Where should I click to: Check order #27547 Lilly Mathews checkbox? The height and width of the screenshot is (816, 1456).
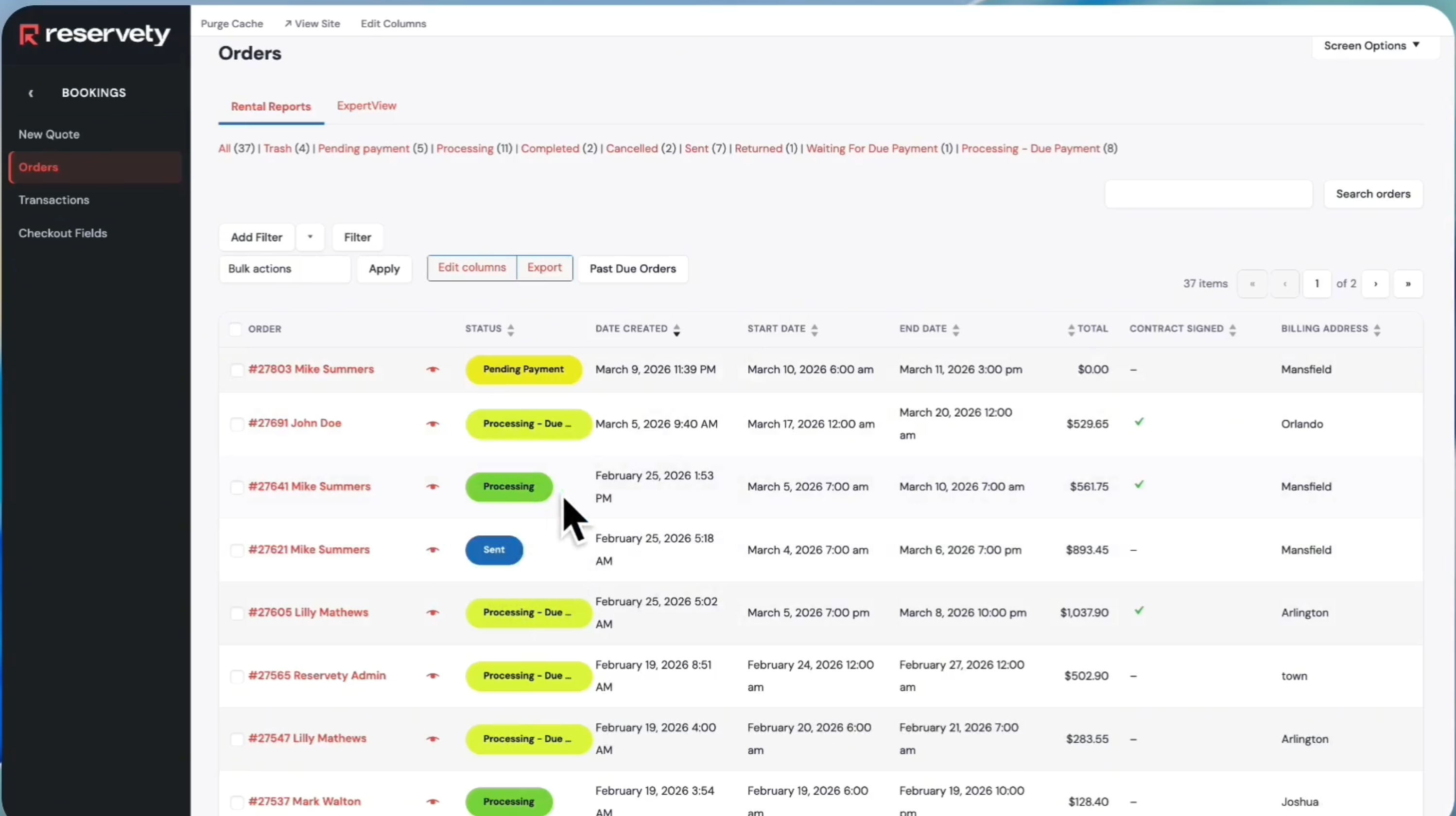point(237,739)
